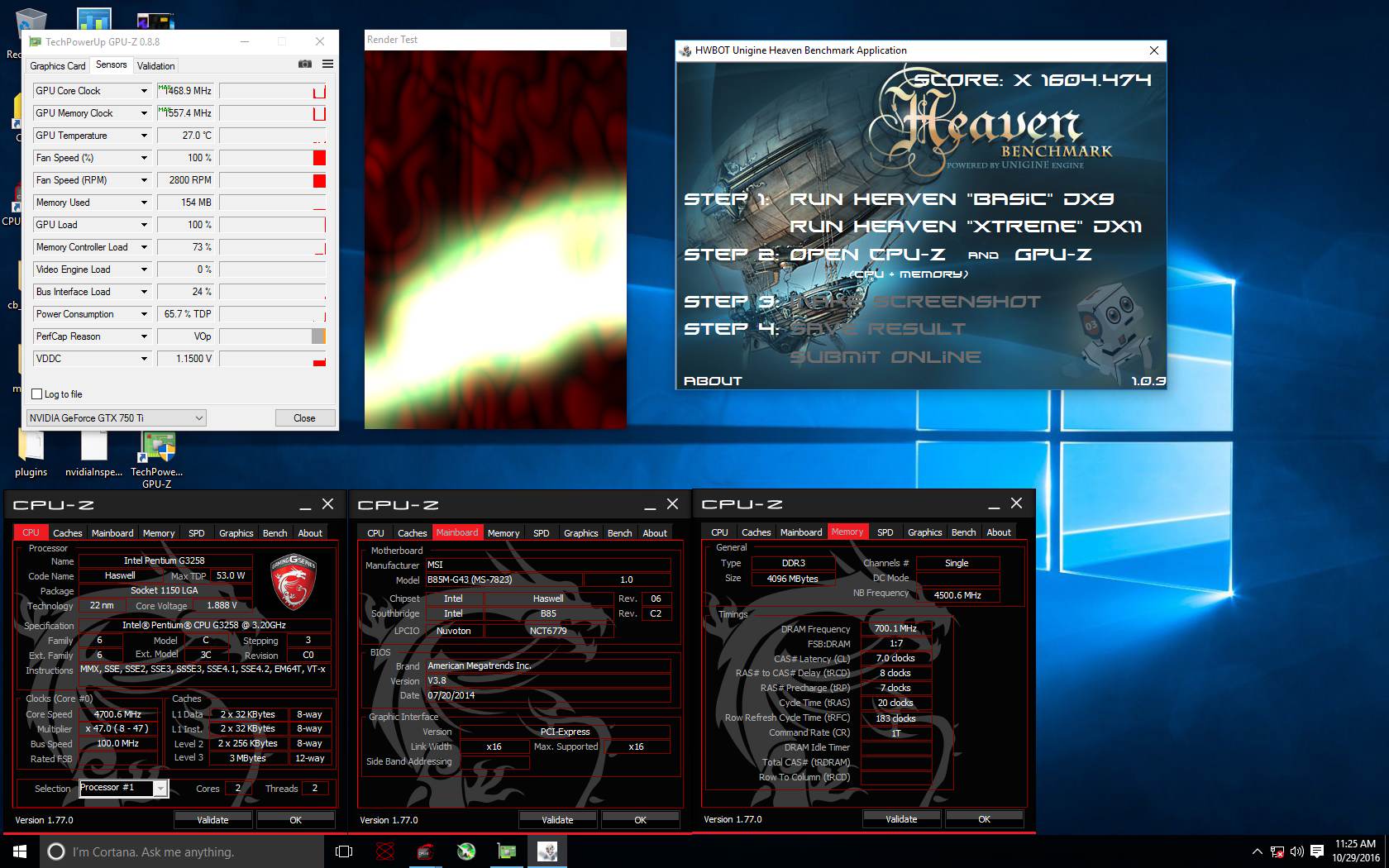The image size is (1389, 868).
Task: Click GPU-Z link in Heaven step 2
Action: [x=1052, y=255]
